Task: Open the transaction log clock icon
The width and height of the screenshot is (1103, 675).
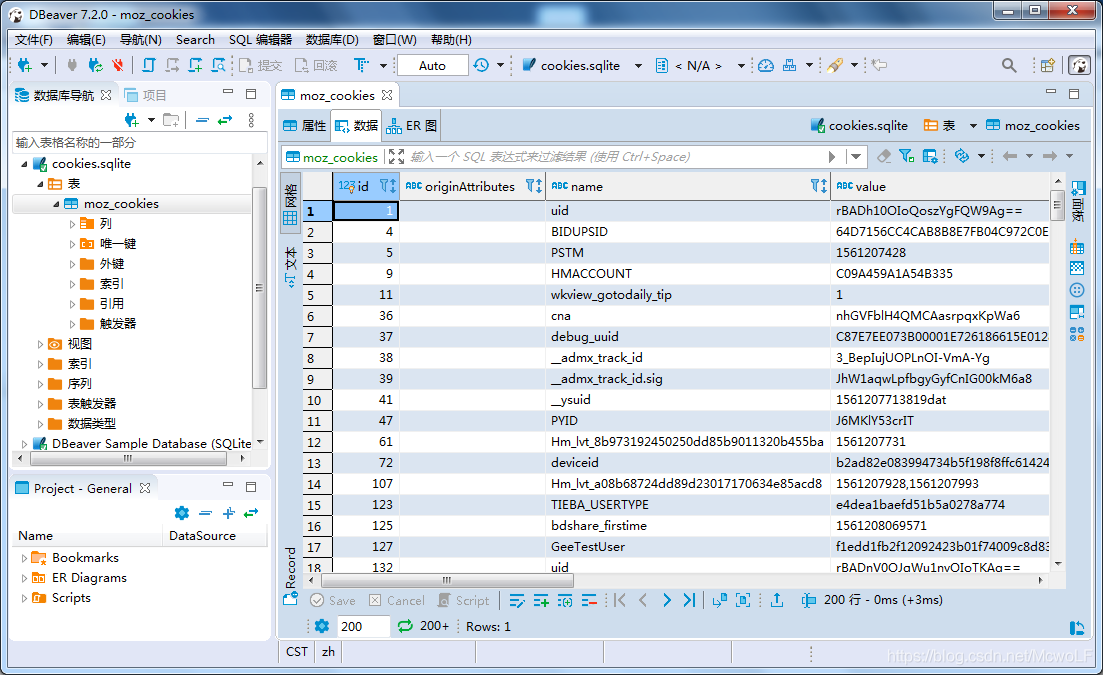Action: click(481, 65)
